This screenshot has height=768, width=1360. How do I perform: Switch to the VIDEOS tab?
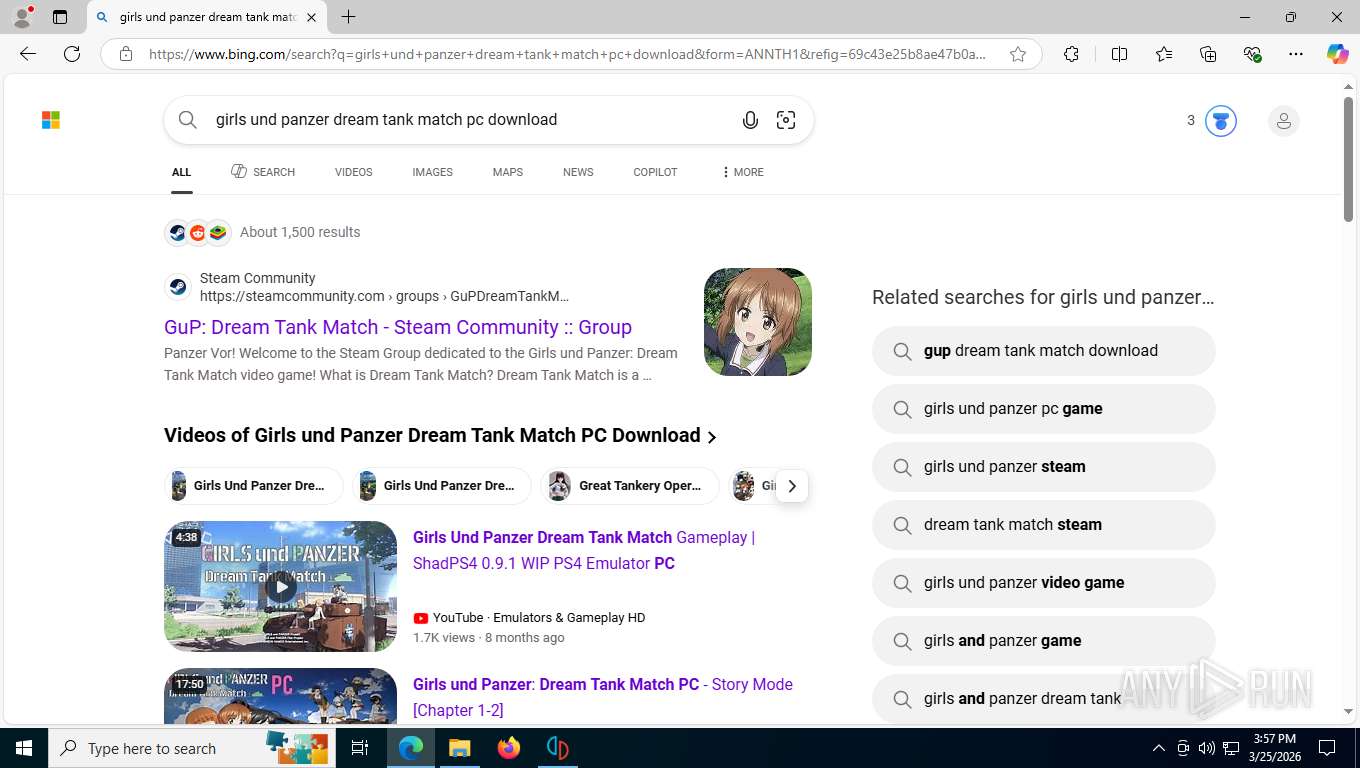[353, 172]
